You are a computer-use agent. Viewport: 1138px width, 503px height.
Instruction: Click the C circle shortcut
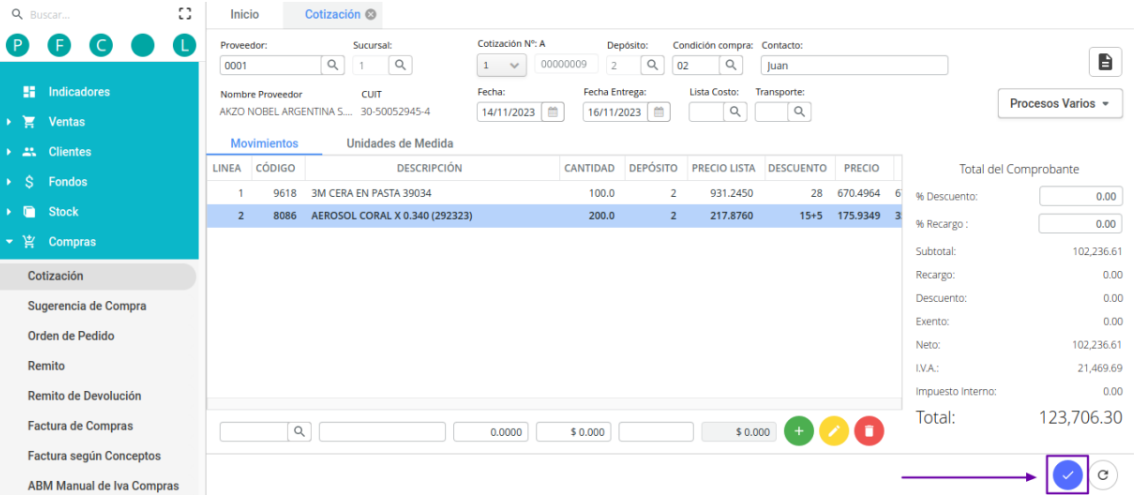pos(101,46)
